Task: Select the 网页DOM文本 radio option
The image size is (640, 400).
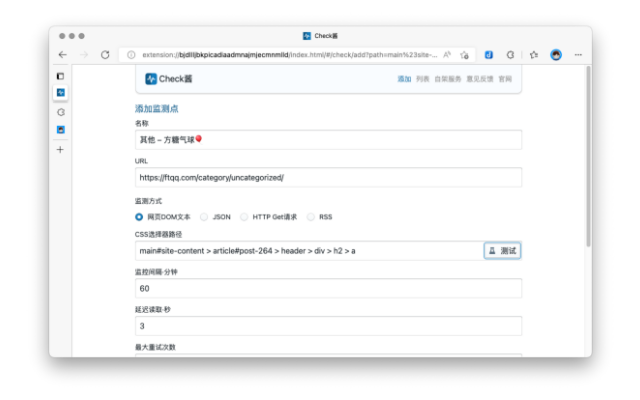Action: point(139,217)
